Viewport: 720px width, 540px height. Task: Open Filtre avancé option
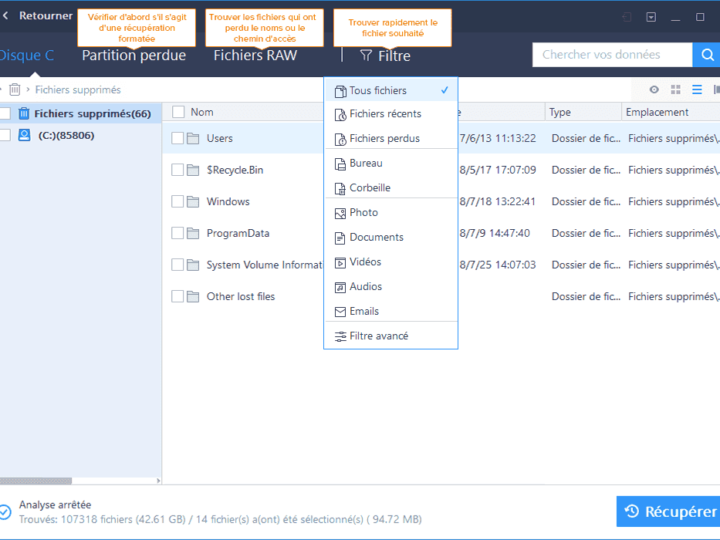click(x=391, y=336)
